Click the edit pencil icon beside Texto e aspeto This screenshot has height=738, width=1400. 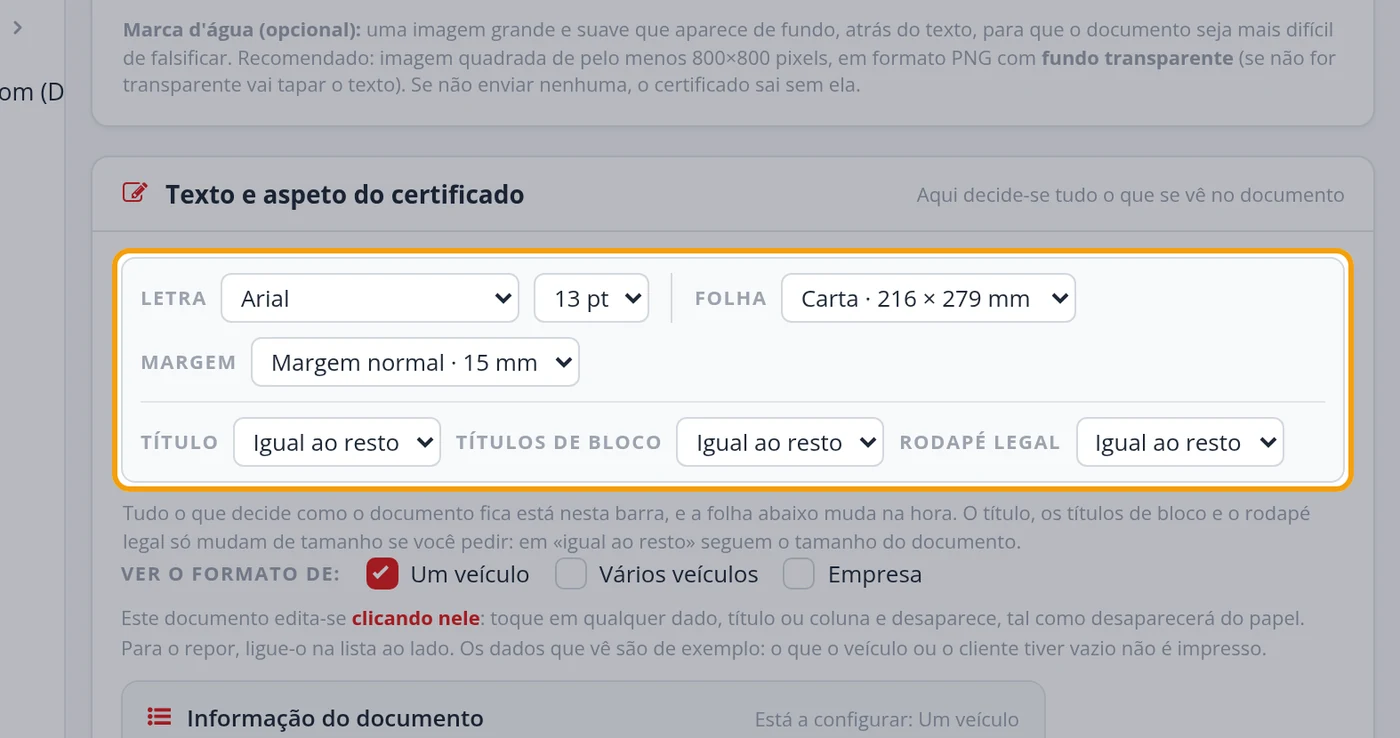135,193
